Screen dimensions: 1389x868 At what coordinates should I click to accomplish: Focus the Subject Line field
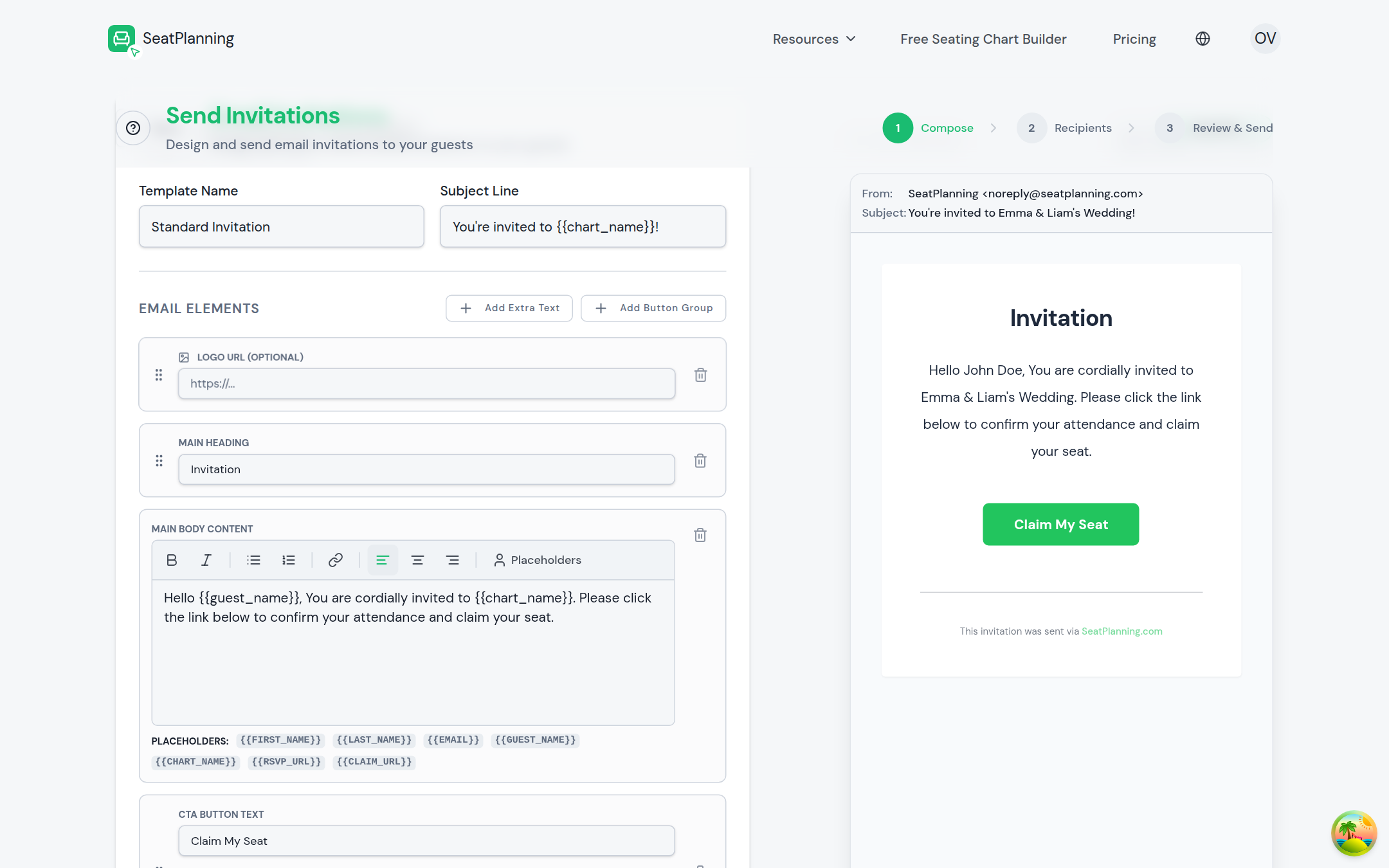pos(583,226)
